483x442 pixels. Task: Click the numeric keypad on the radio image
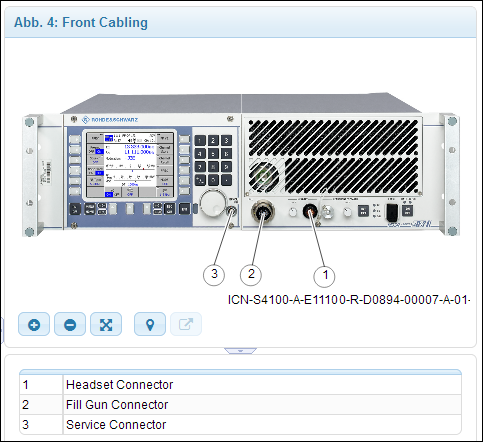pyautogui.click(x=213, y=160)
